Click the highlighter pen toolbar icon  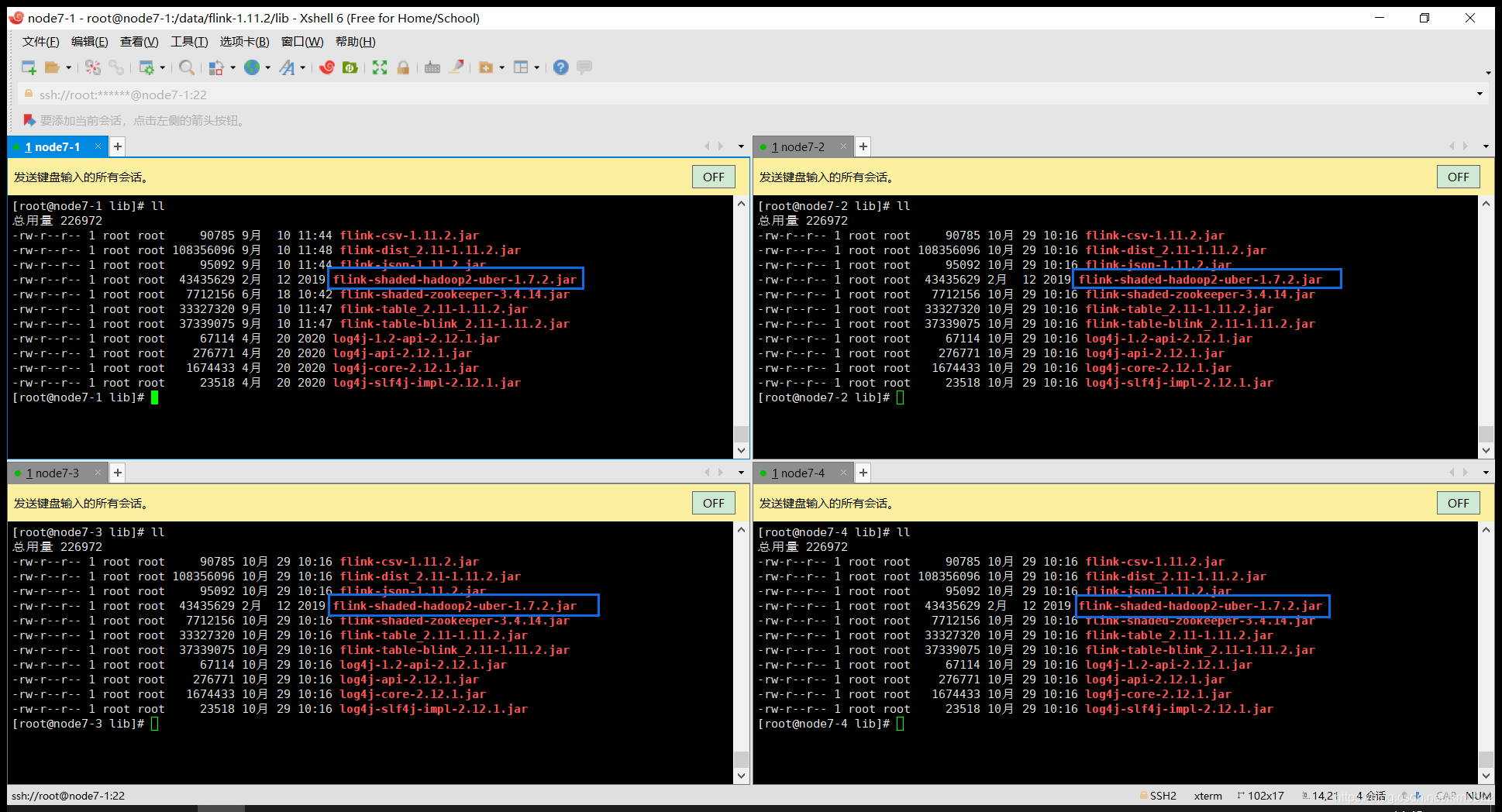pos(456,67)
